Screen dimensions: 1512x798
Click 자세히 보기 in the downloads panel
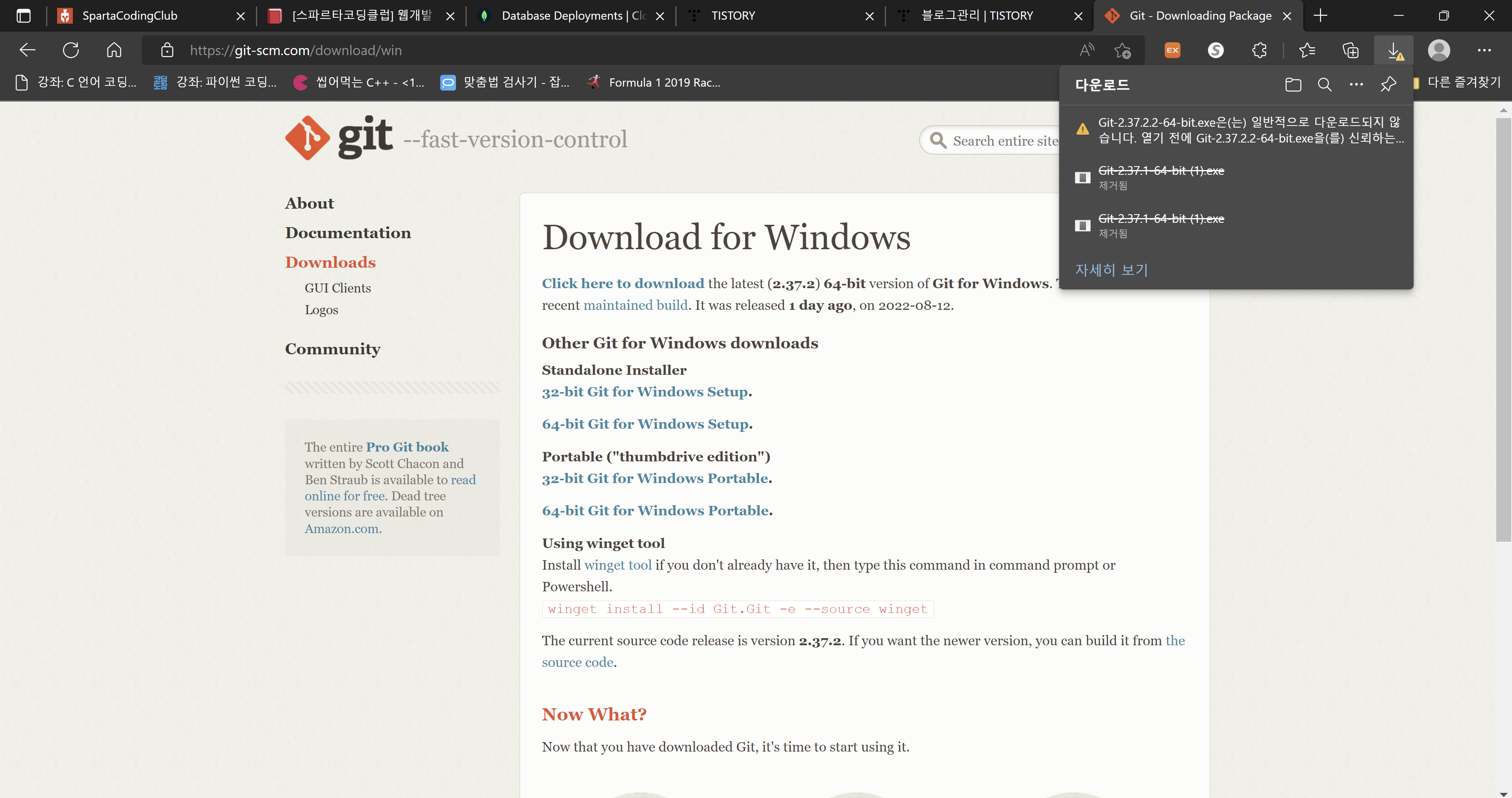click(1111, 270)
